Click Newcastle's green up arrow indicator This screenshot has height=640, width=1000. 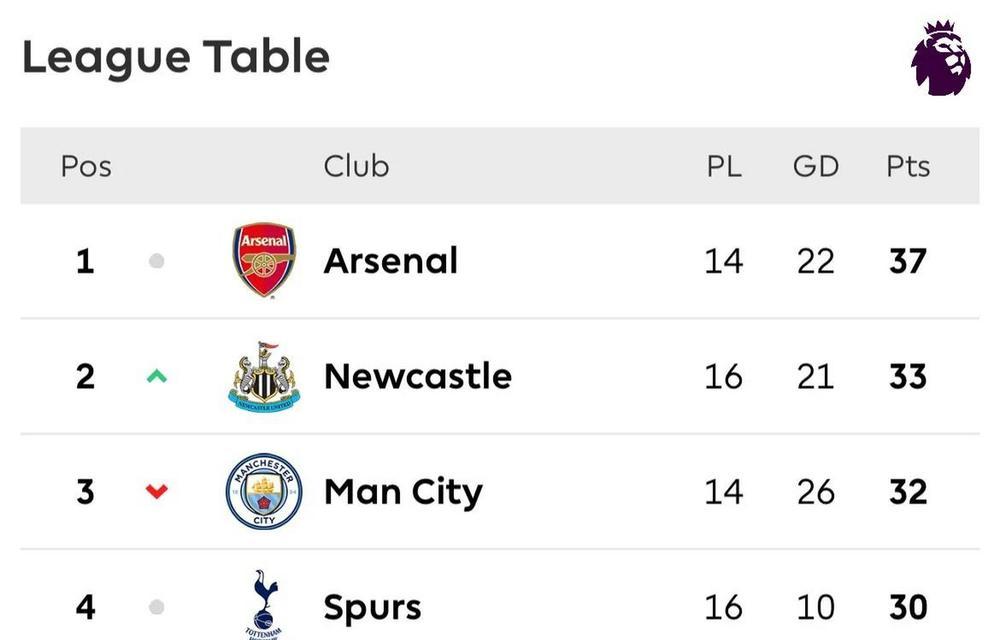156,376
